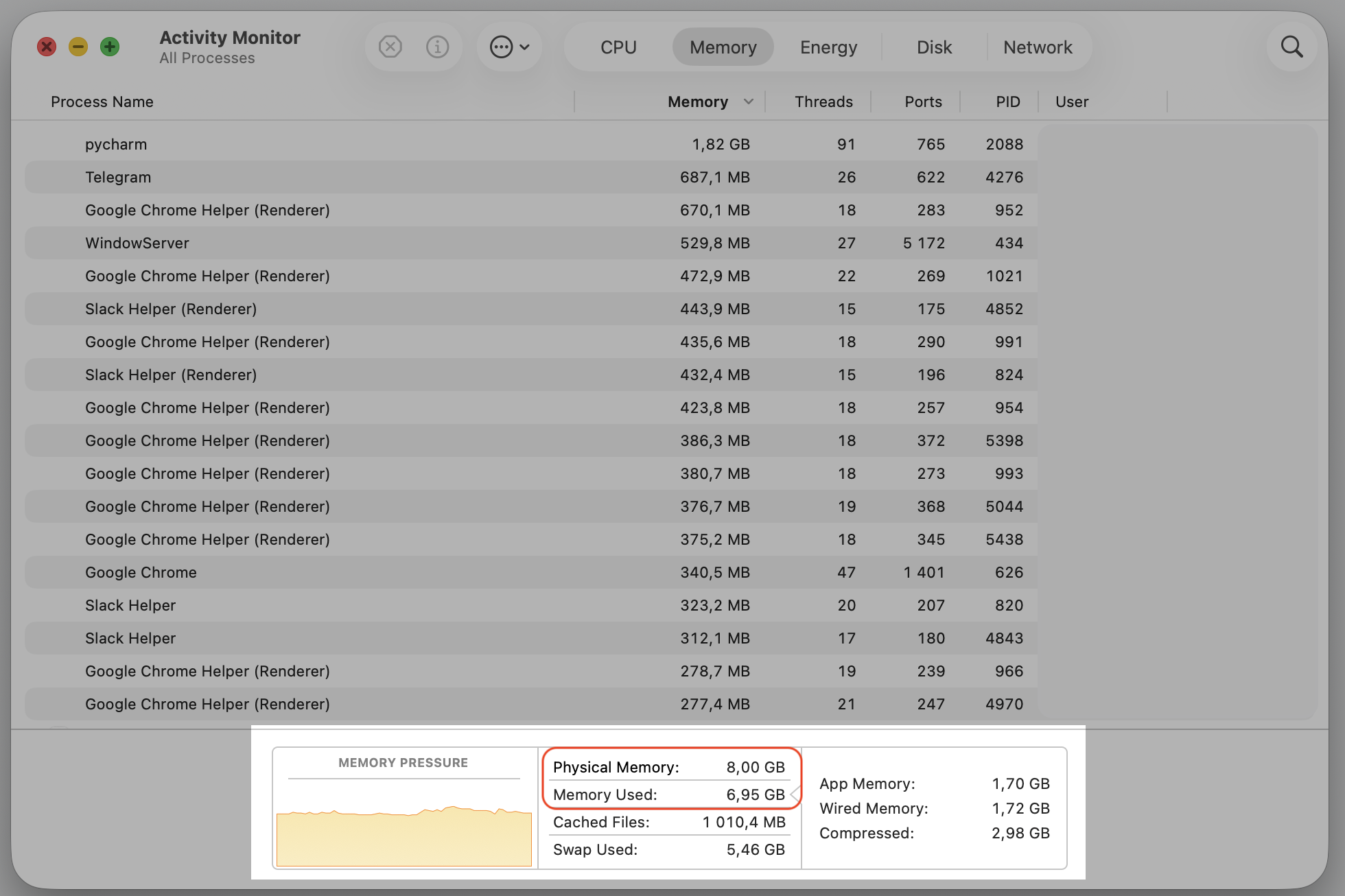Click the All Processes subtitle
This screenshot has height=896, width=1345.
pyautogui.click(x=207, y=58)
